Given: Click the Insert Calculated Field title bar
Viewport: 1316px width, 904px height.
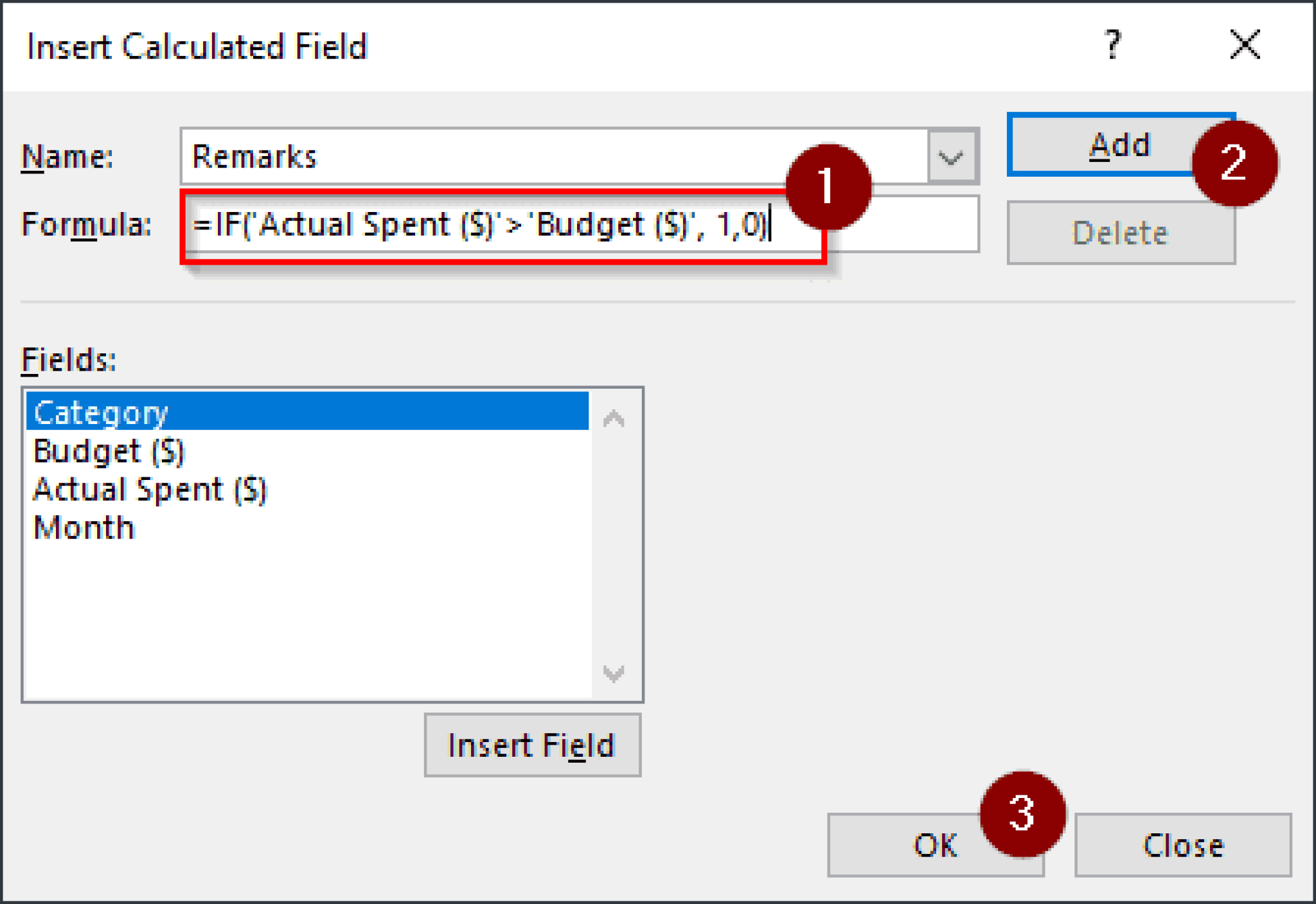Looking at the screenshot, I should click(x=197, y=45).
